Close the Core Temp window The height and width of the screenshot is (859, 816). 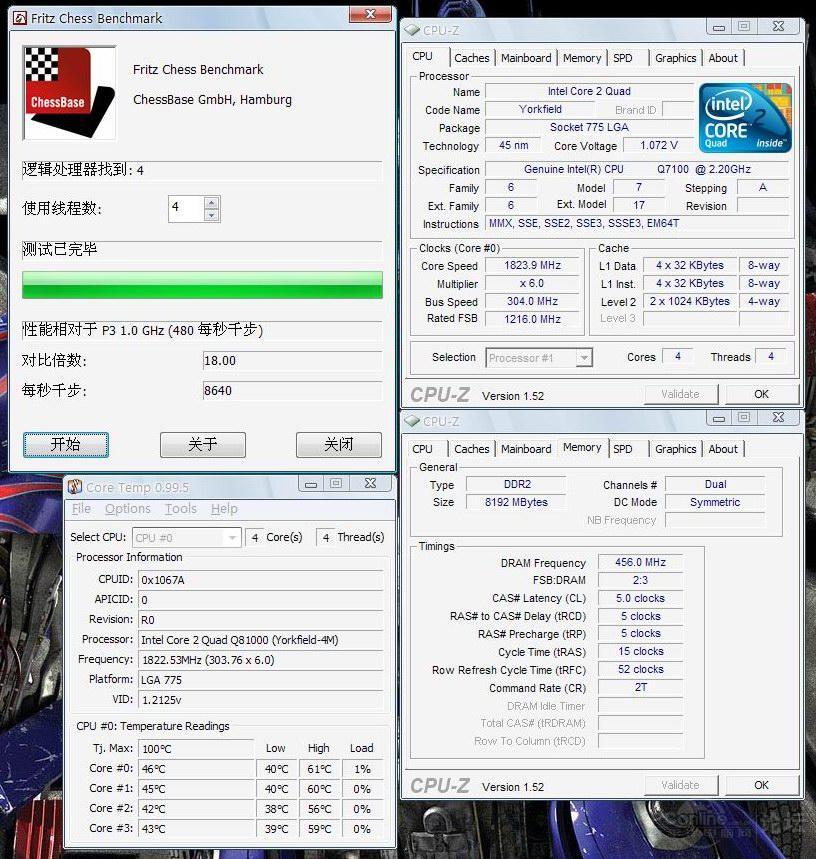click(x=370, y=483)
